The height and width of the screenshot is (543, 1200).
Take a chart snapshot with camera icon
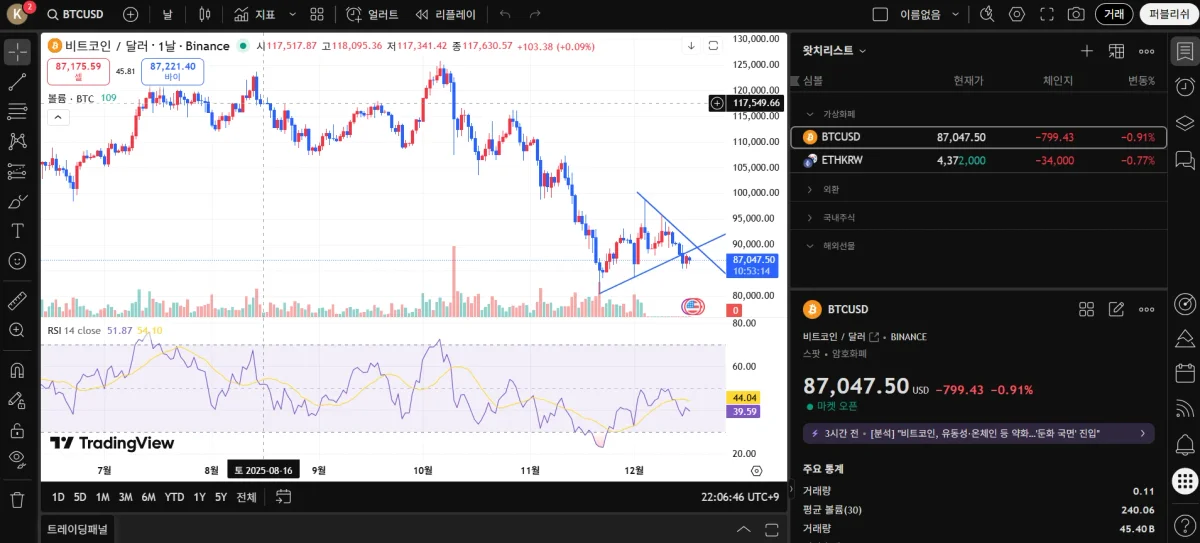coord(1076,15)
